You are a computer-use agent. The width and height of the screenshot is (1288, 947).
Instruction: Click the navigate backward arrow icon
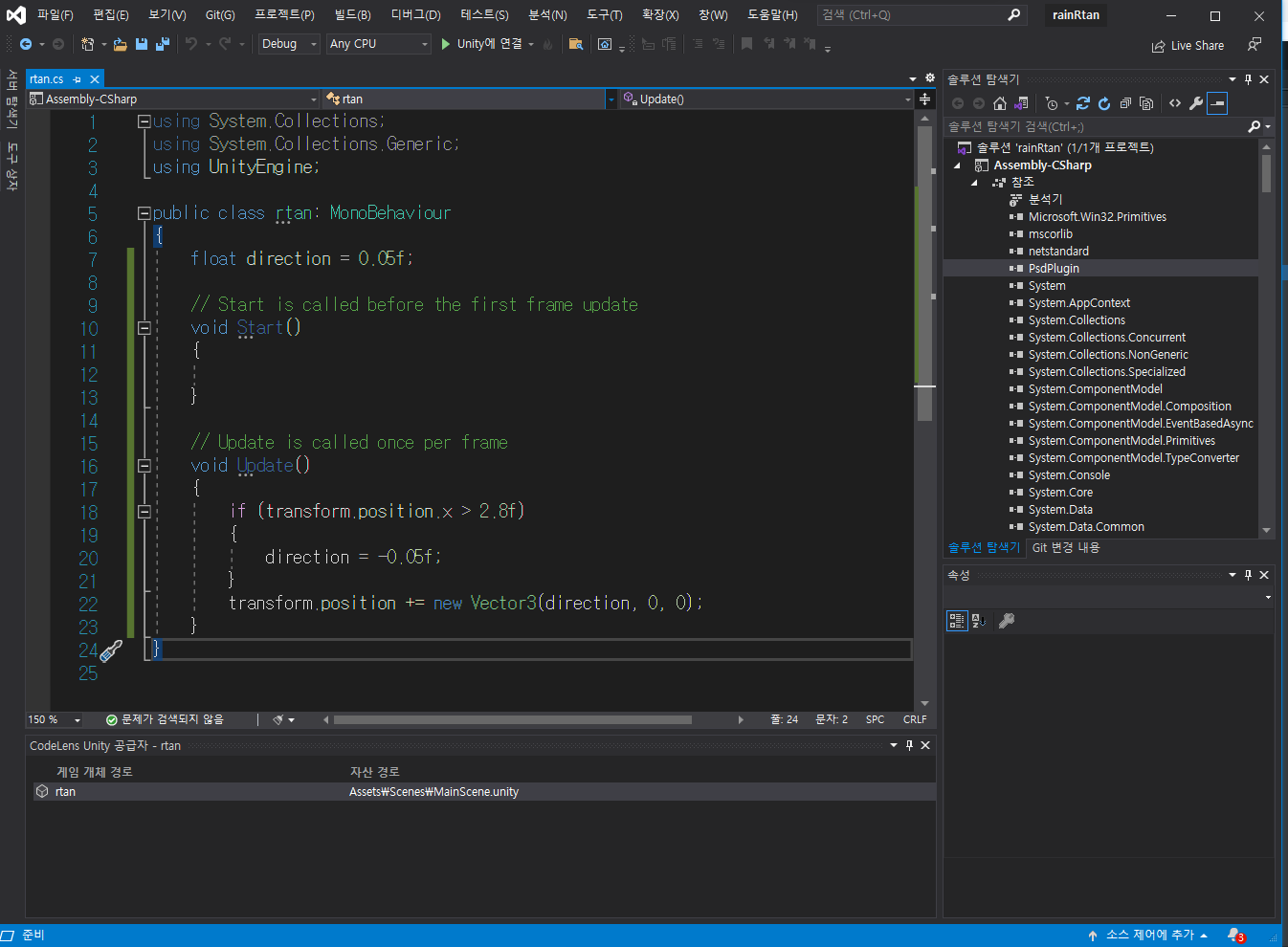(x=26, y=44)
